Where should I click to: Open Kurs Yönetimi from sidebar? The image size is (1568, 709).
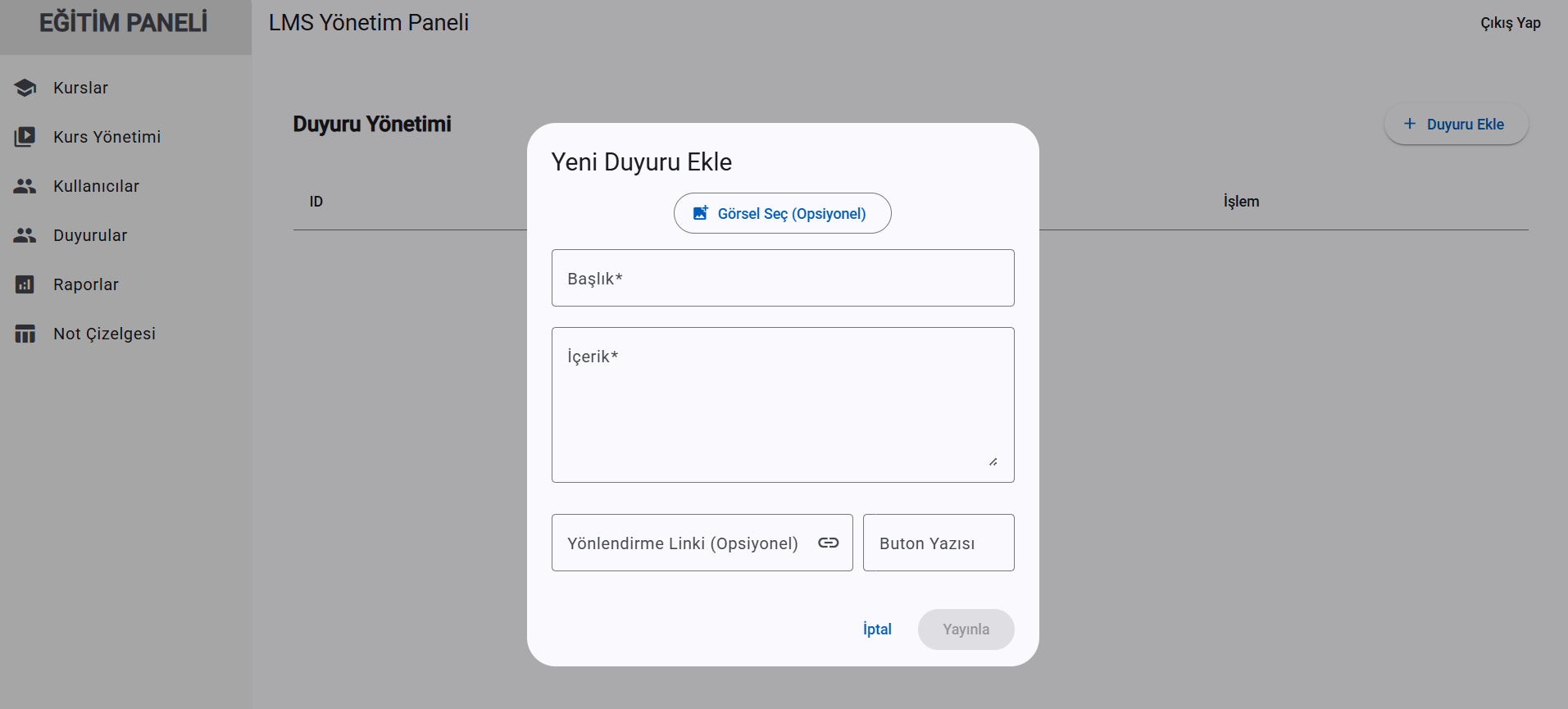(107, 137)
